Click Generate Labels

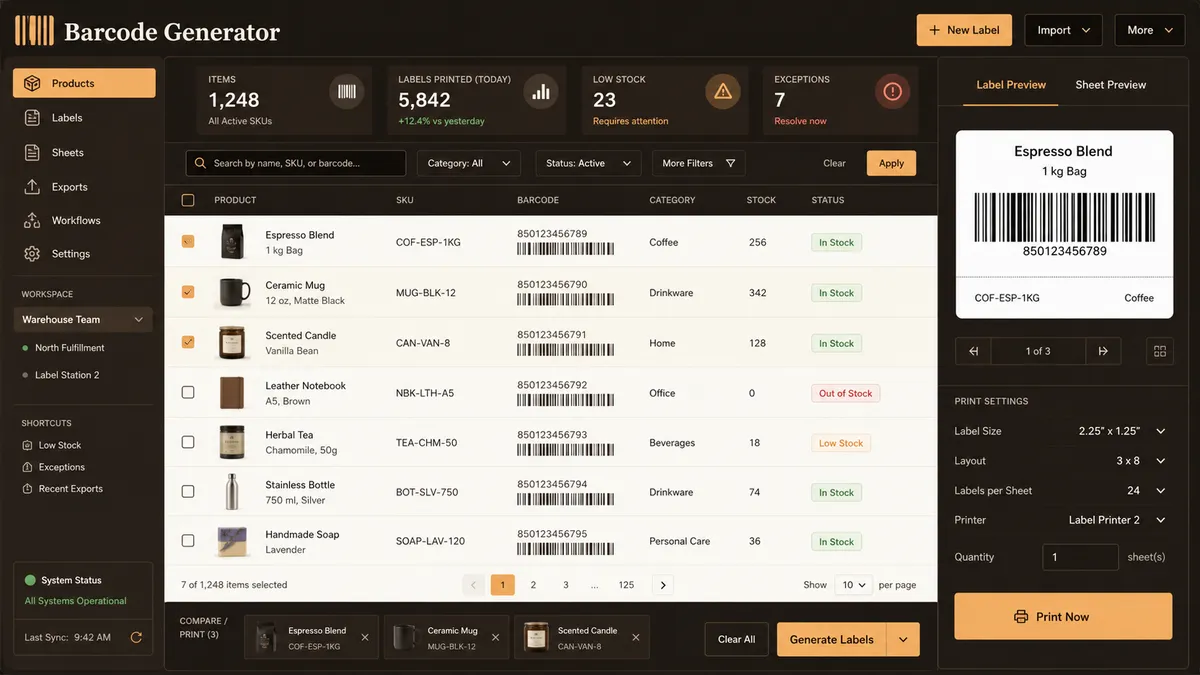[832, 640]
